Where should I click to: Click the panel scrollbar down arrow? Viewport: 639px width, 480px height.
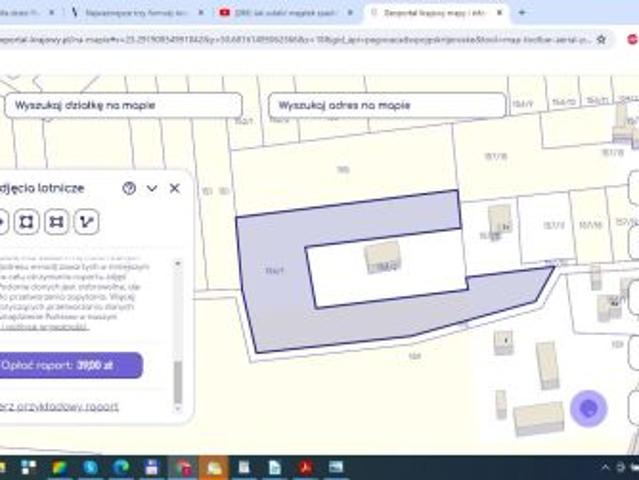pyautogui.click(x=178, y=408)
